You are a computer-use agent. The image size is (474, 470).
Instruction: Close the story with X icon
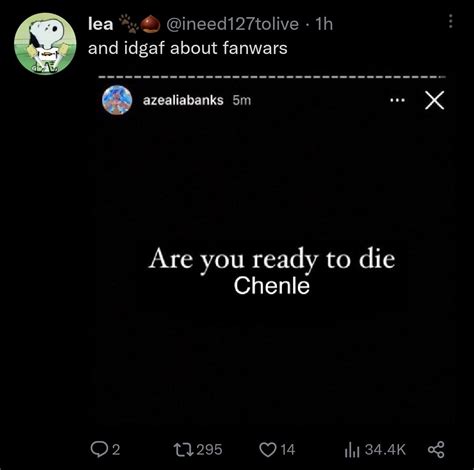pyautogui.click(x=435, y=100)
